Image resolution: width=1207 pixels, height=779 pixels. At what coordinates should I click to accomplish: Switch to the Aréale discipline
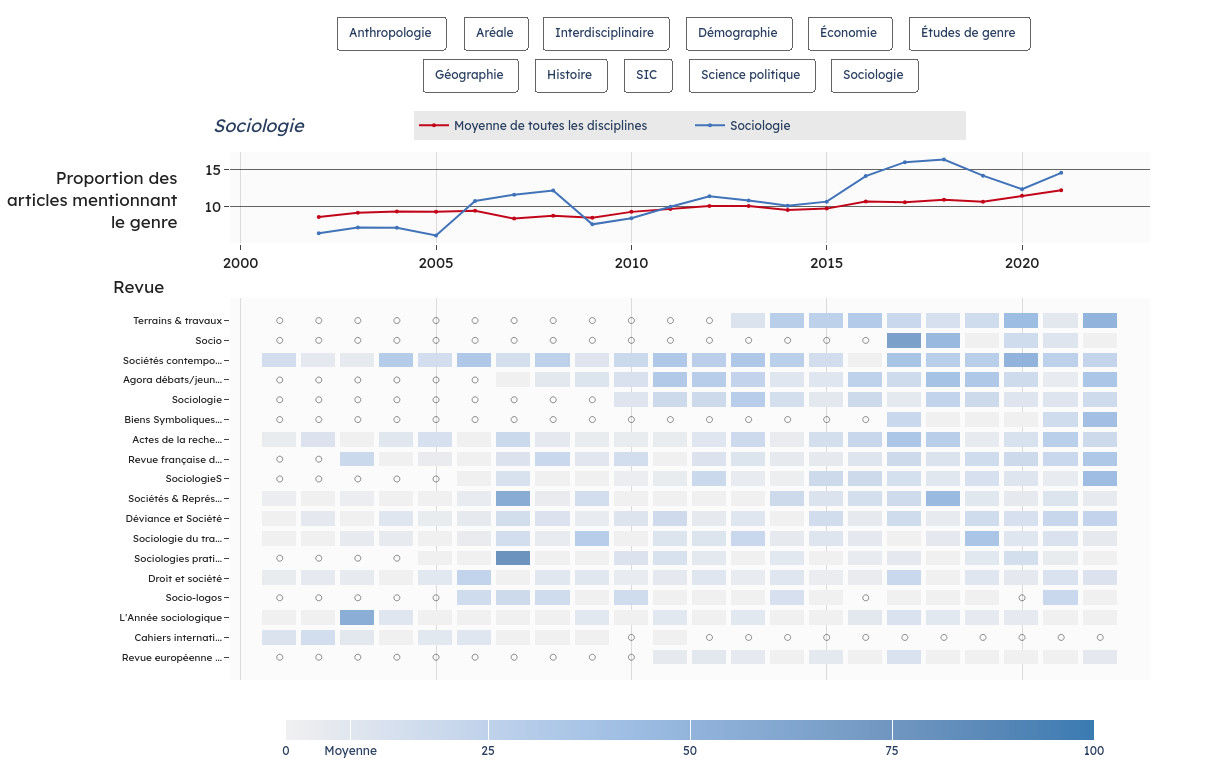495,33
